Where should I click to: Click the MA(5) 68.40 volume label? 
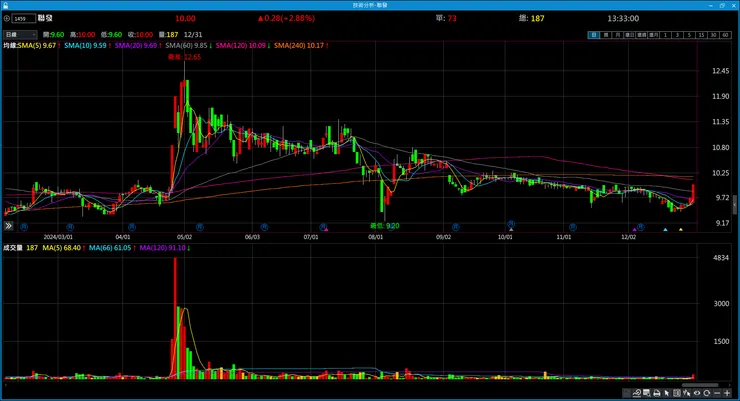[64, 248]
